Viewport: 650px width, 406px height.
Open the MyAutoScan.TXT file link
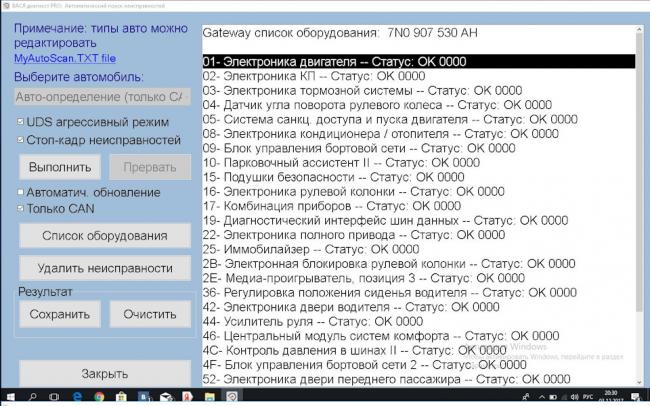(65, 59)
